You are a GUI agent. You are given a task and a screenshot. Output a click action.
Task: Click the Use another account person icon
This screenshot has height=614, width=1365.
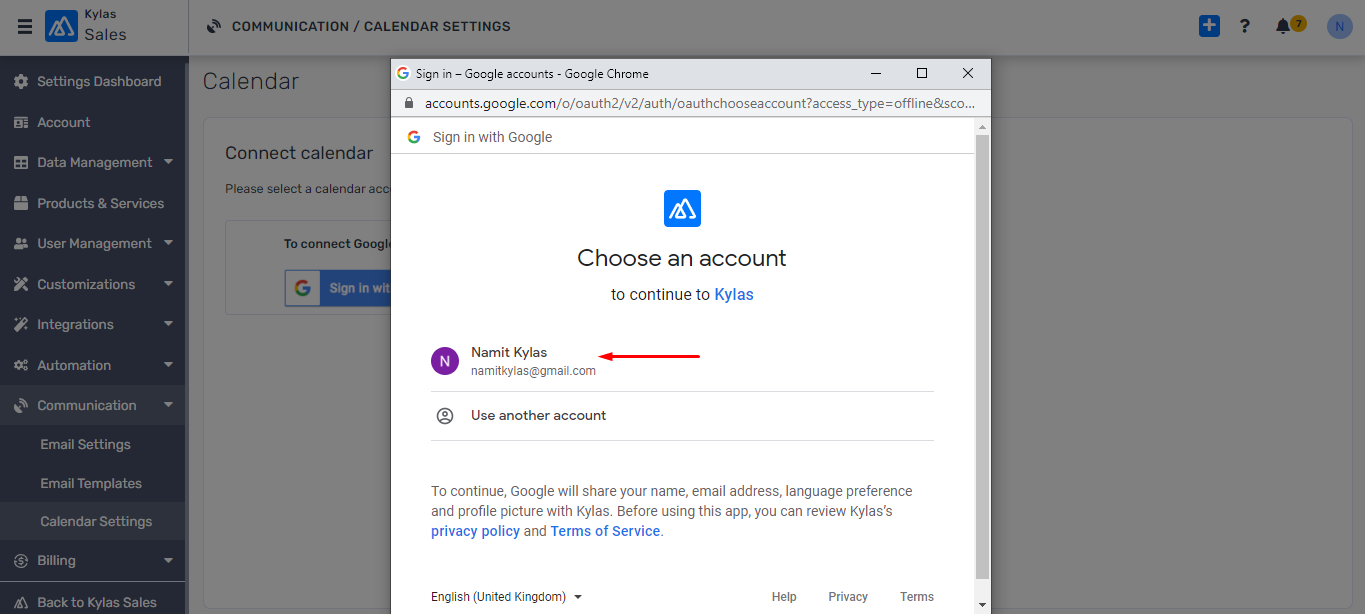click(445, 415)
